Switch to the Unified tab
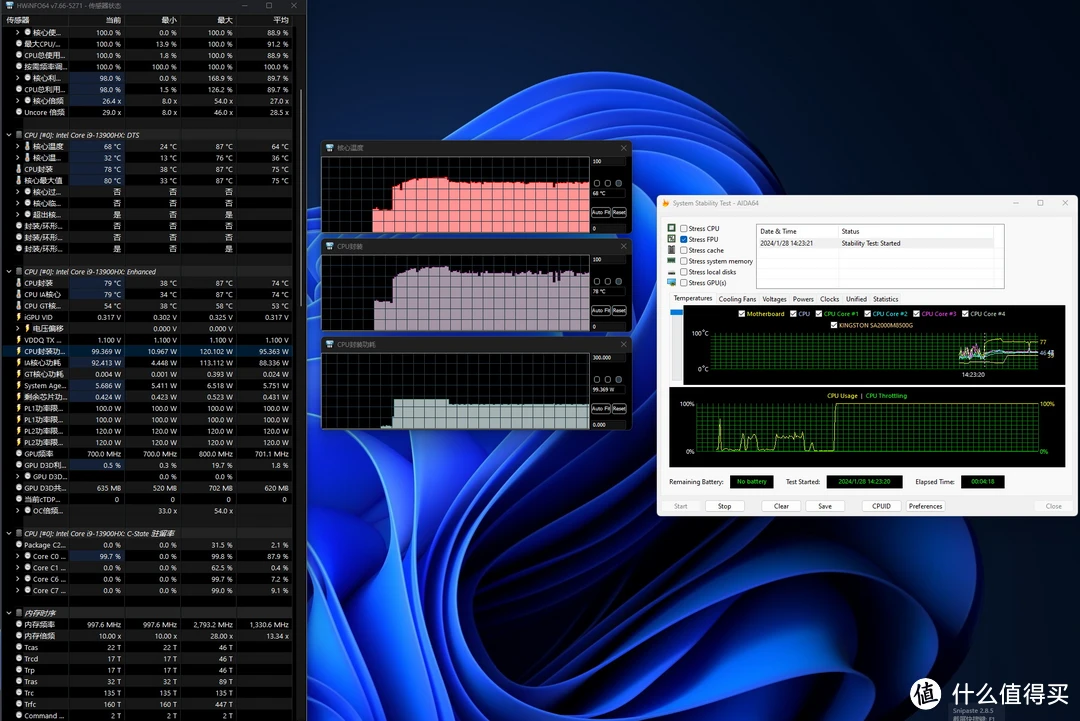The image size is (1080, 721). coord(856,299)
